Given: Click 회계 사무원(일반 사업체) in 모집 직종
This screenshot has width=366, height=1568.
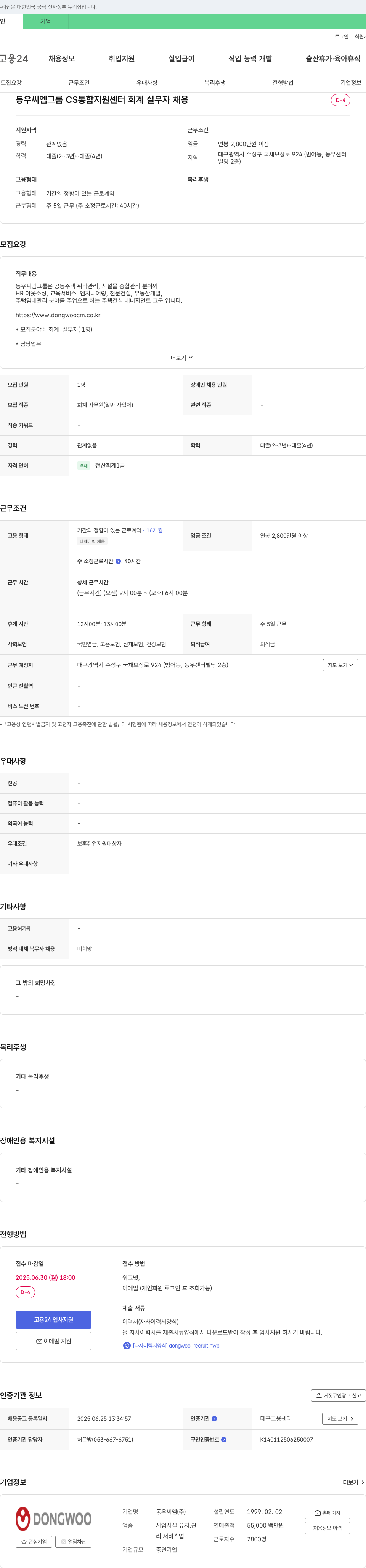Looking at the screenshot, I should (x=105, y=405).
